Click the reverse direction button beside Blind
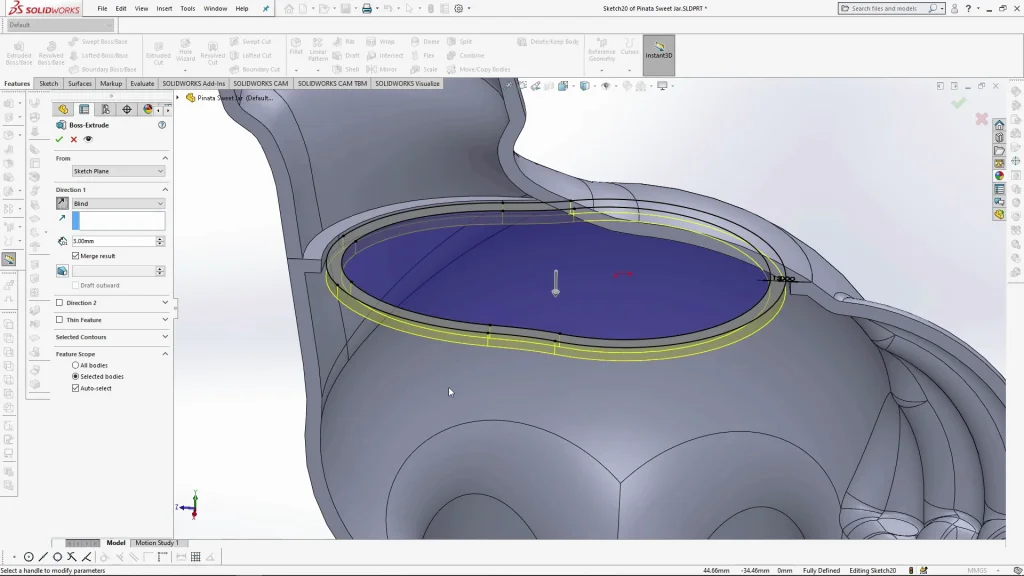 [62, 203]
